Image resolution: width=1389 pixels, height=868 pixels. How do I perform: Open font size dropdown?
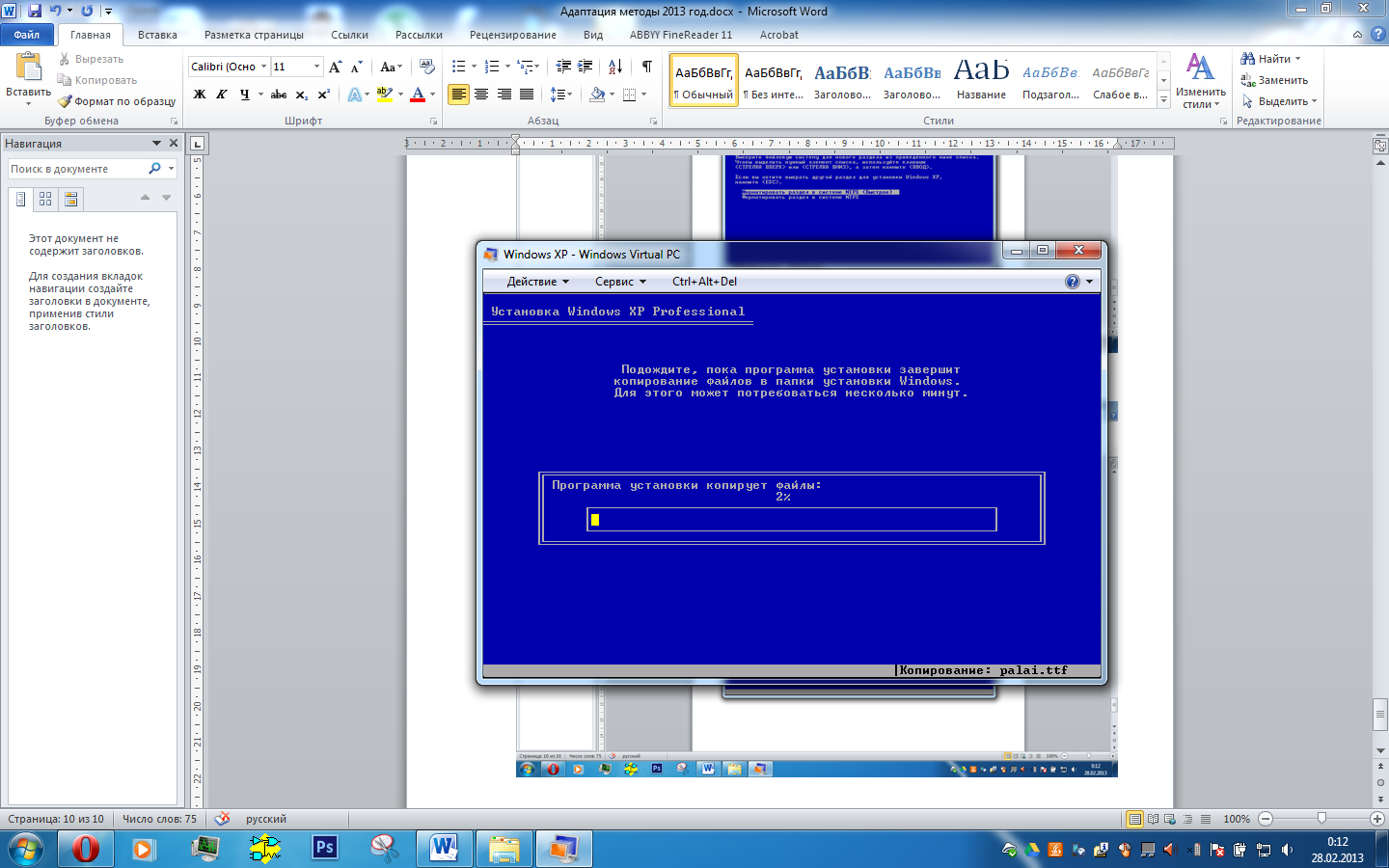(x=316, y=67)
